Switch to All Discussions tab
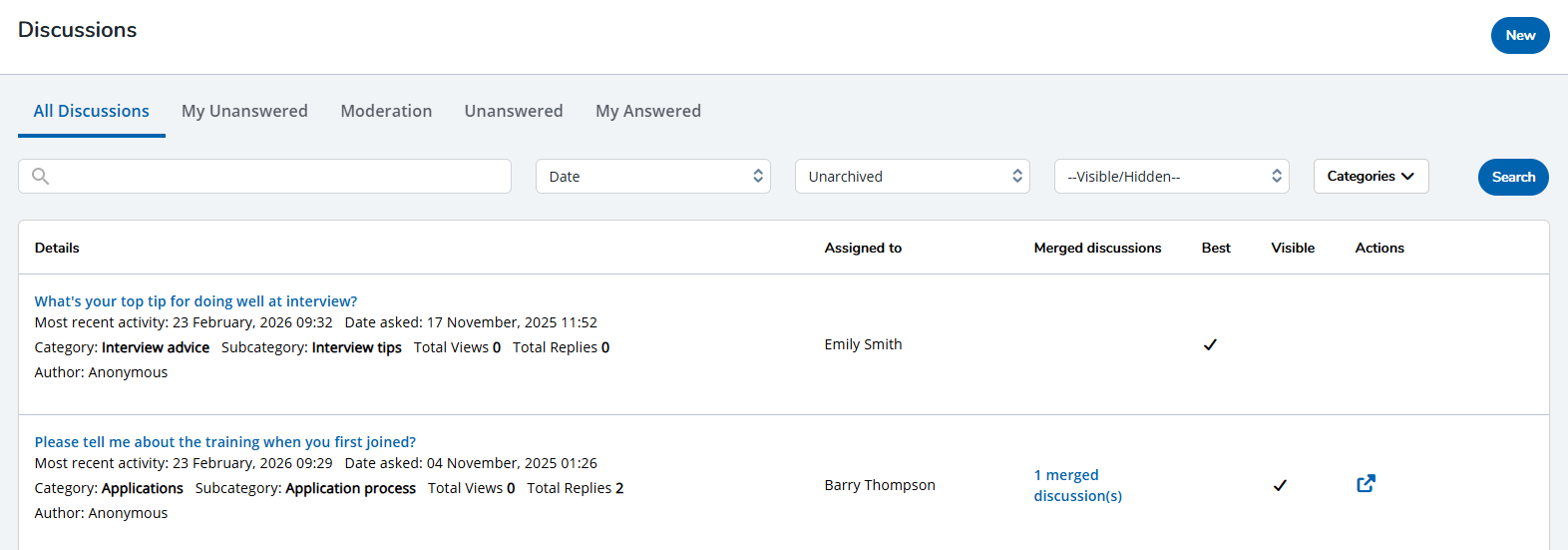1568x550 pixels. [92, 111]
